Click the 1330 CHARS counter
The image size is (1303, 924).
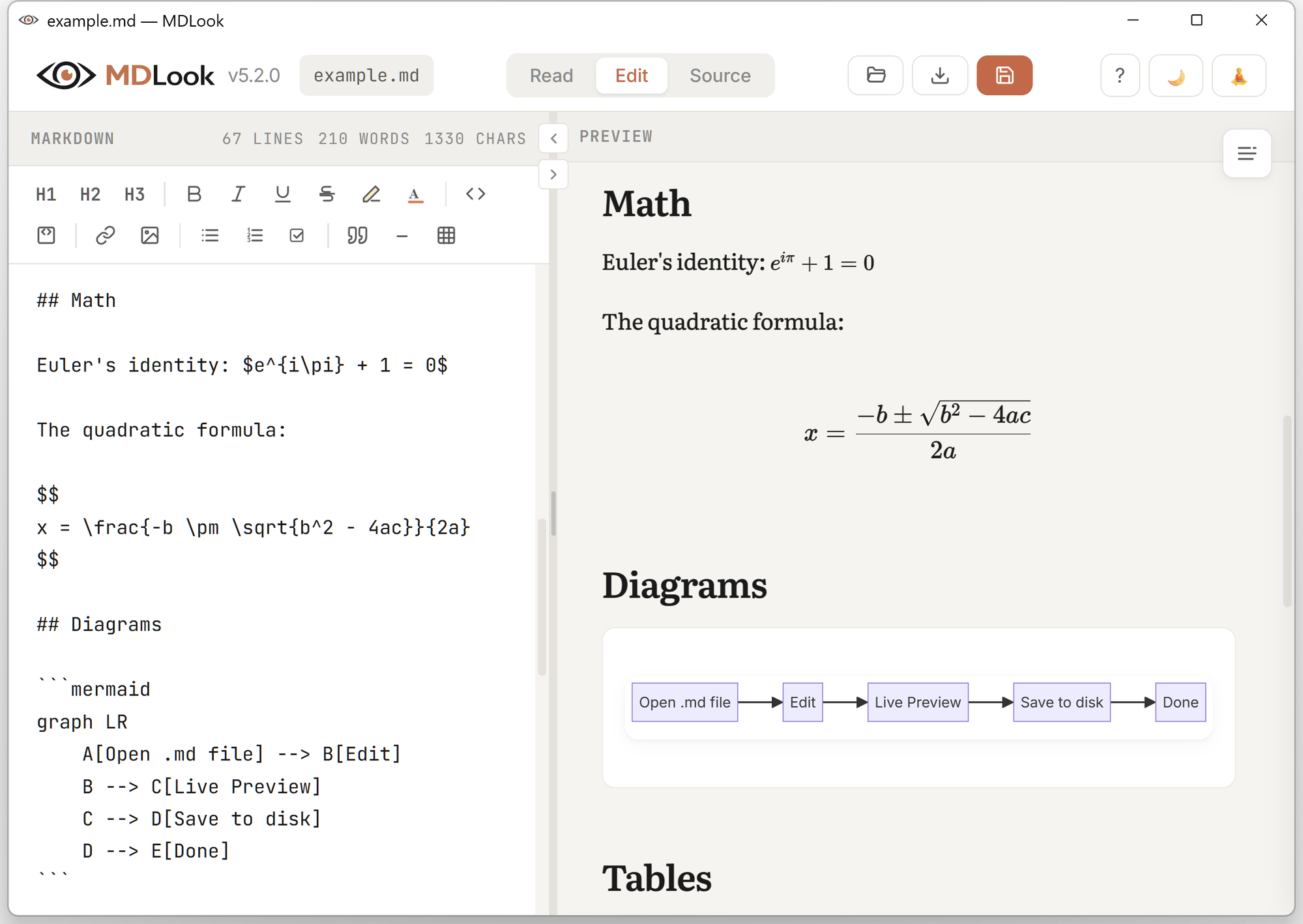pyautogui.click(x=475, y=139)
